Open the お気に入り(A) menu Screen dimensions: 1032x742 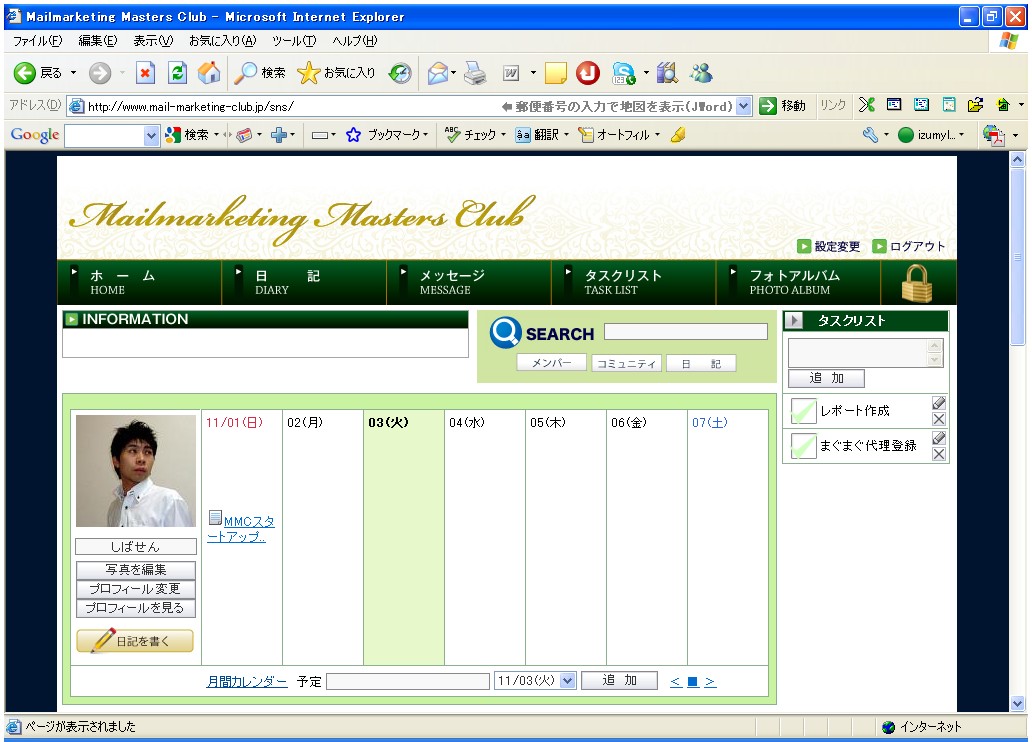point(222,41)
